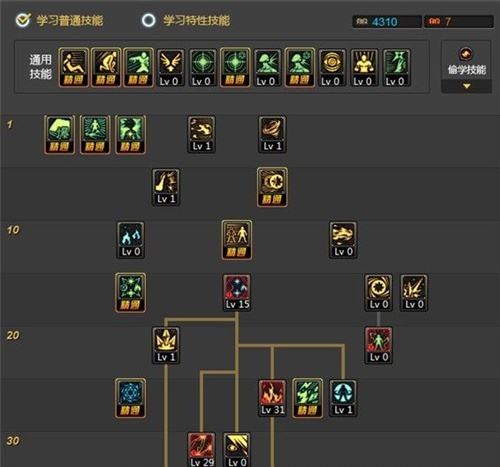Select the Lv 31 flame skill icon

[272, 398]
